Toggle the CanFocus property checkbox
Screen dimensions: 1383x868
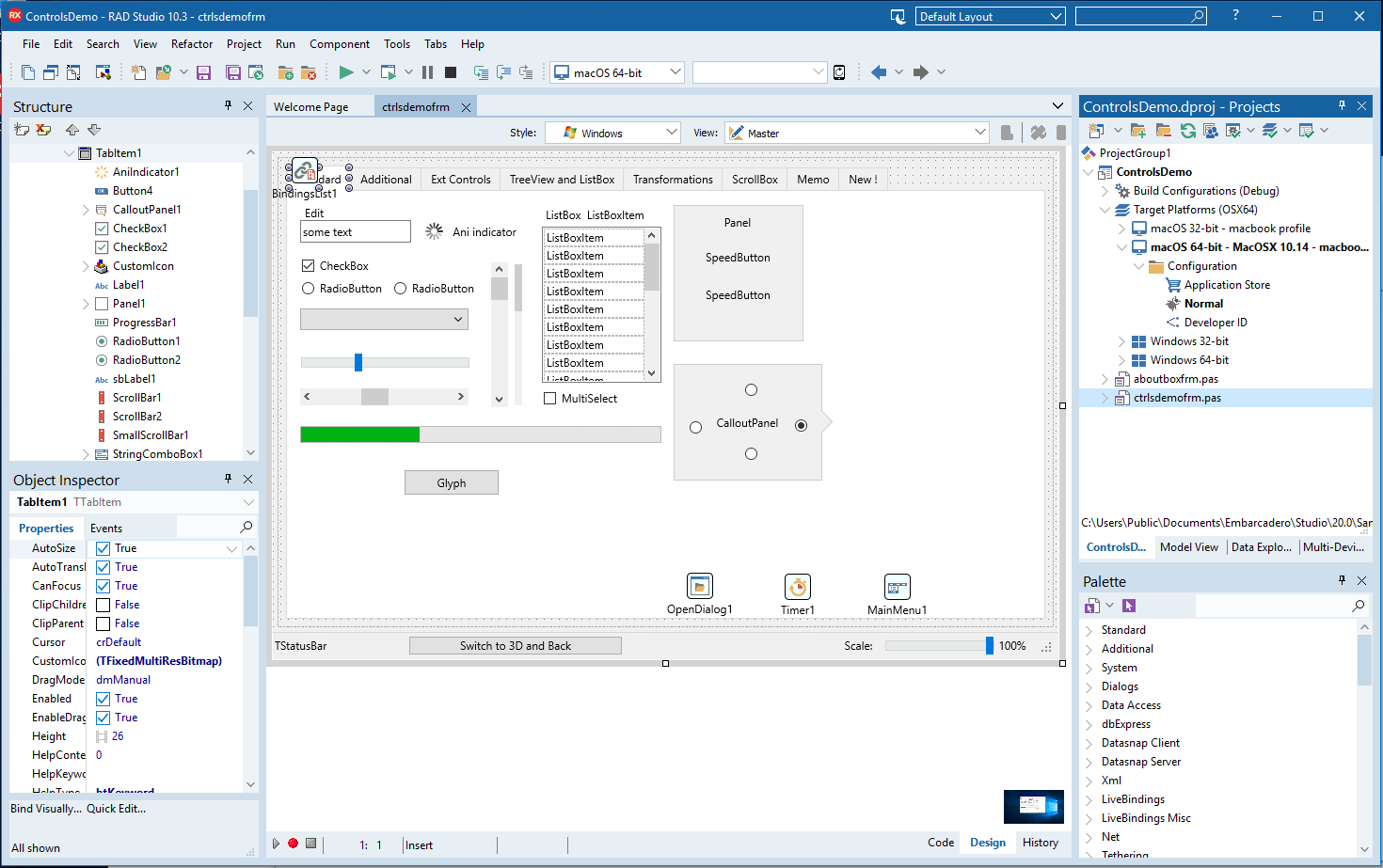(103, 586)
